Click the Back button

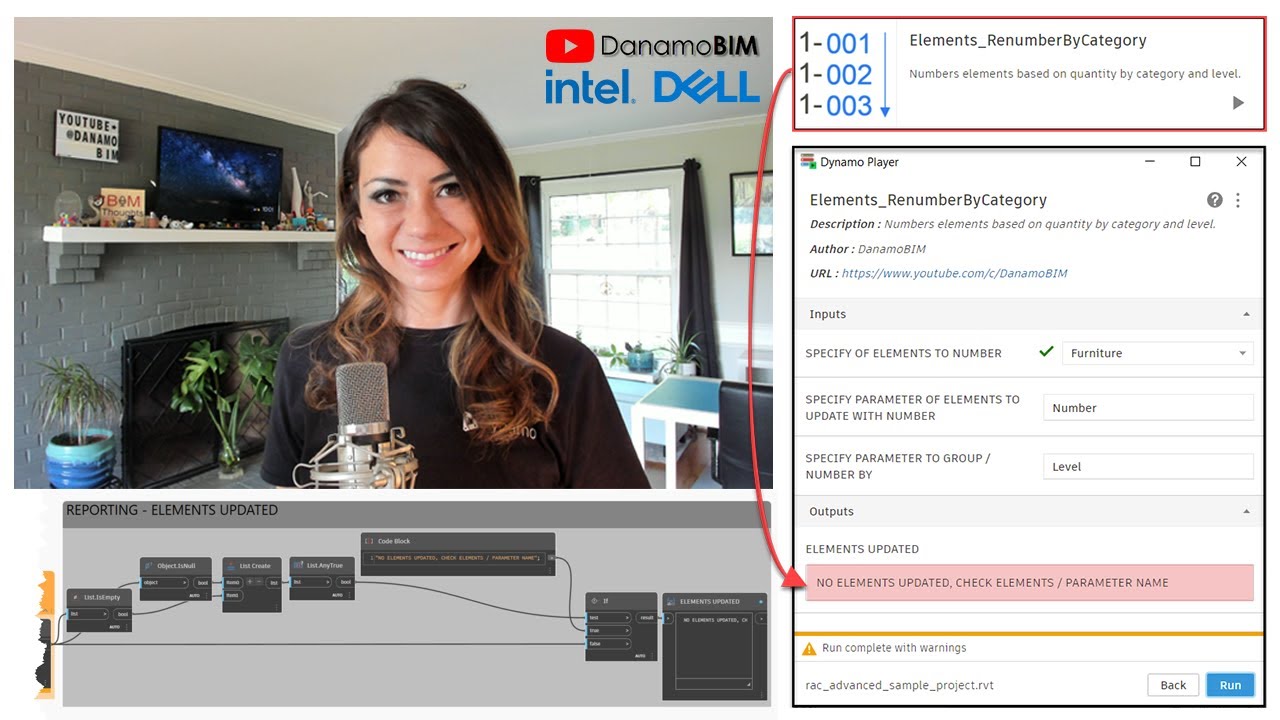tap(1173, 685)
